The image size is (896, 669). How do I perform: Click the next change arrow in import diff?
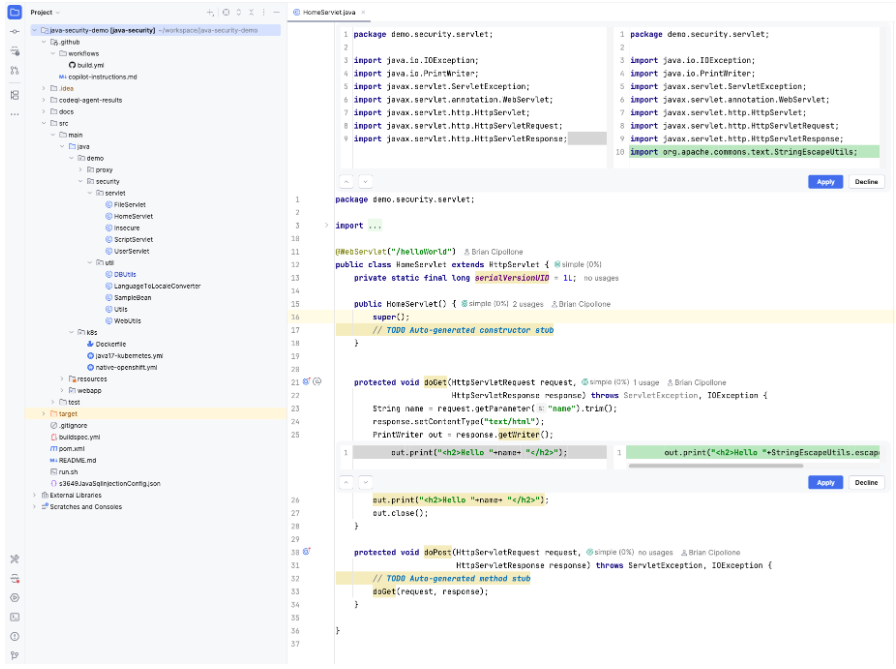(x=365, y=182)
